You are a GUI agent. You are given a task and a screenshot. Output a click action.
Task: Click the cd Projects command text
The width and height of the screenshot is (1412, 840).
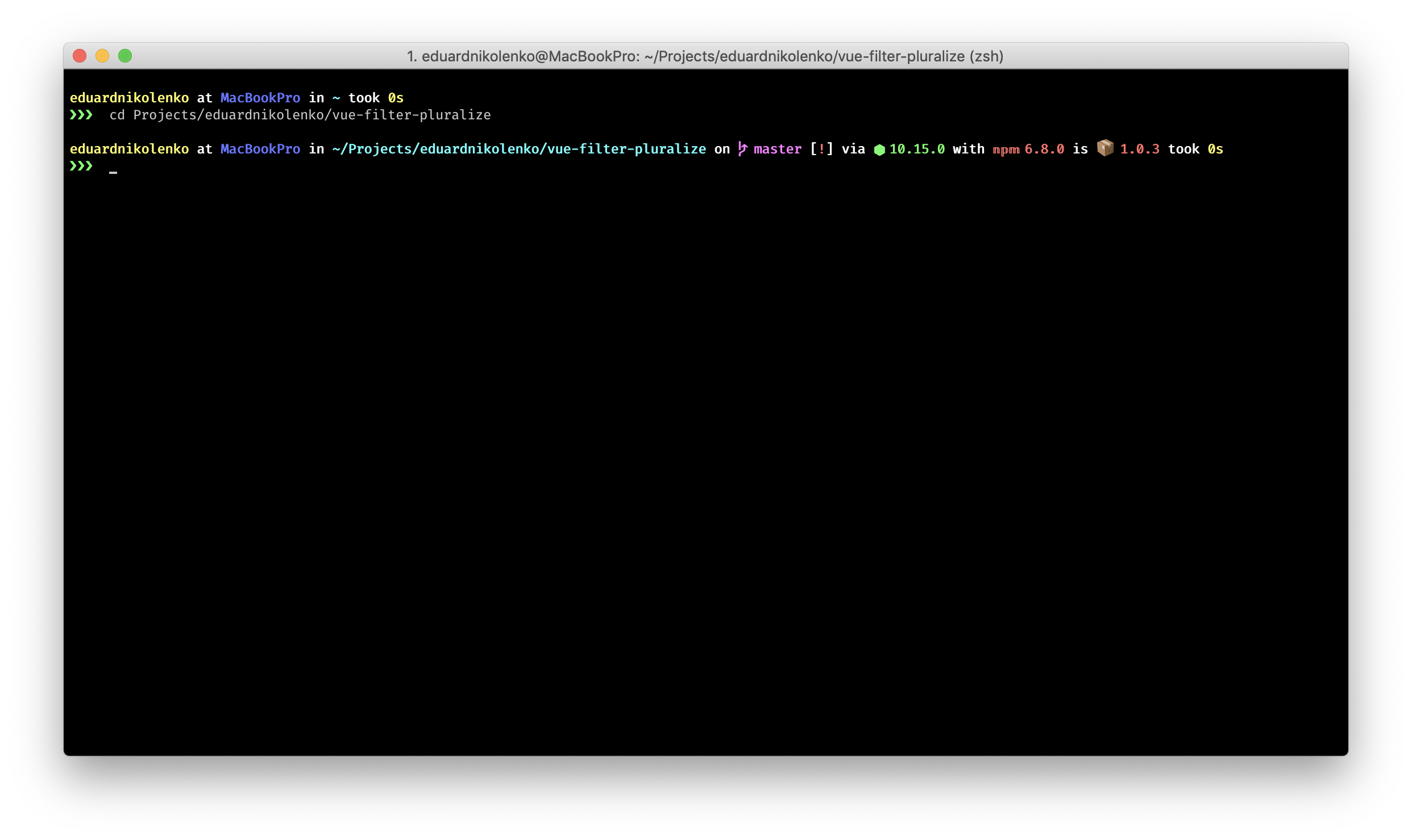click(300, 115)
